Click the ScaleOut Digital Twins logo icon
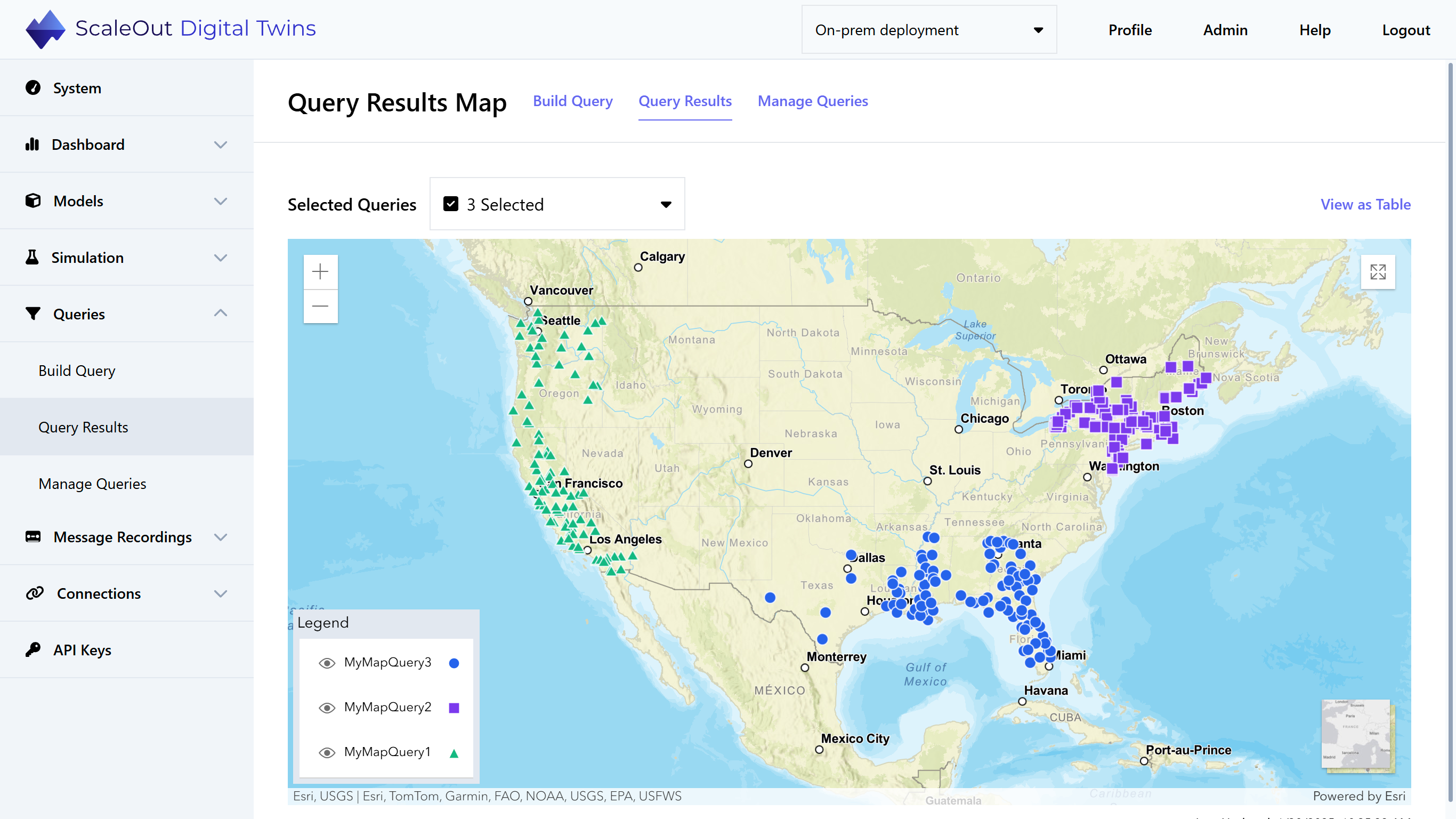The height and width of the screenshot is (819, 1456). (x=45, y=29)
